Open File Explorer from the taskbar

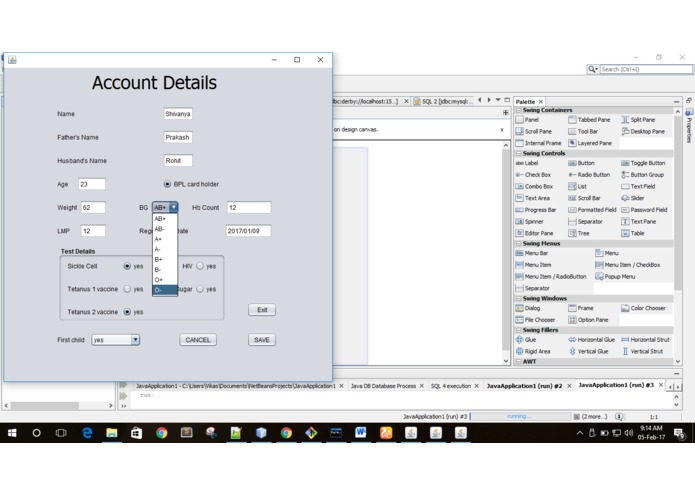coord(112,433)
